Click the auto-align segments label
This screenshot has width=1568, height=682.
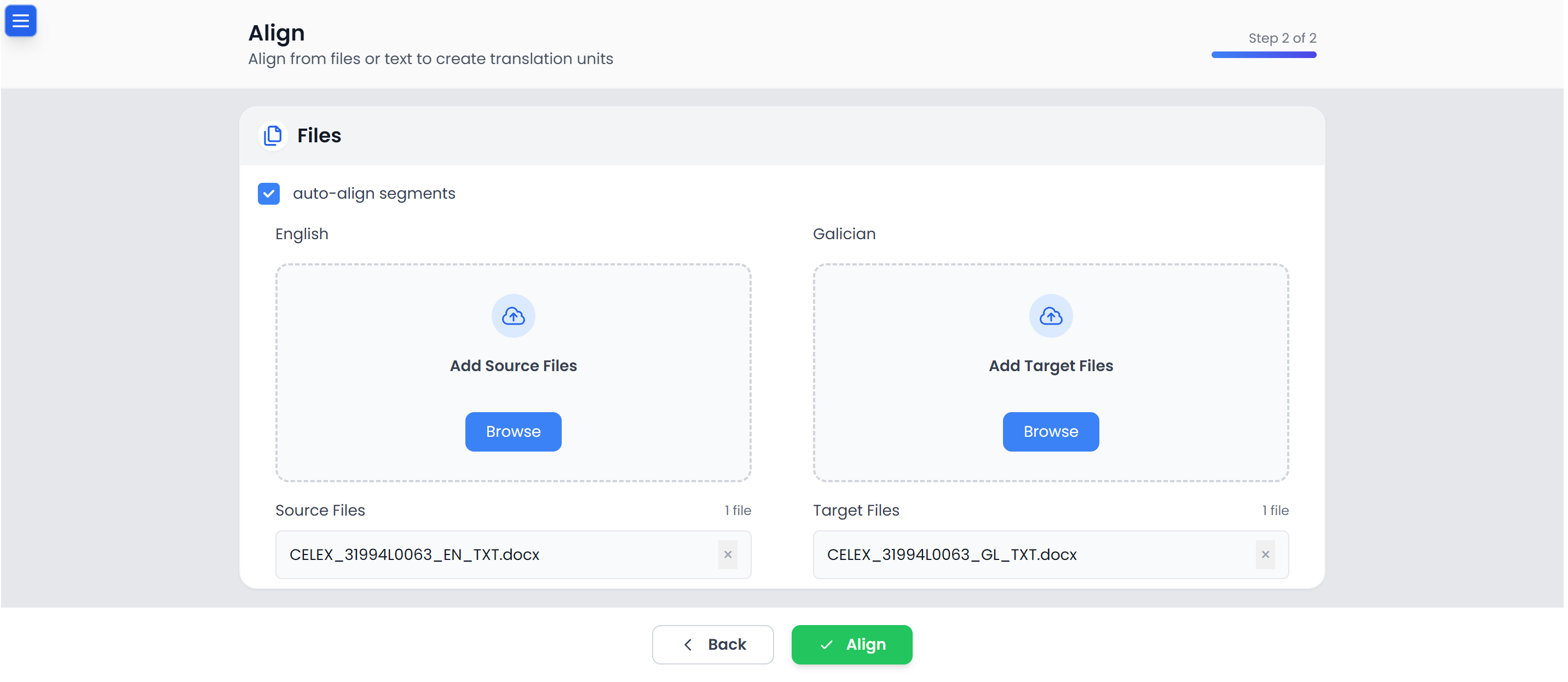click(x=374, y=193)
